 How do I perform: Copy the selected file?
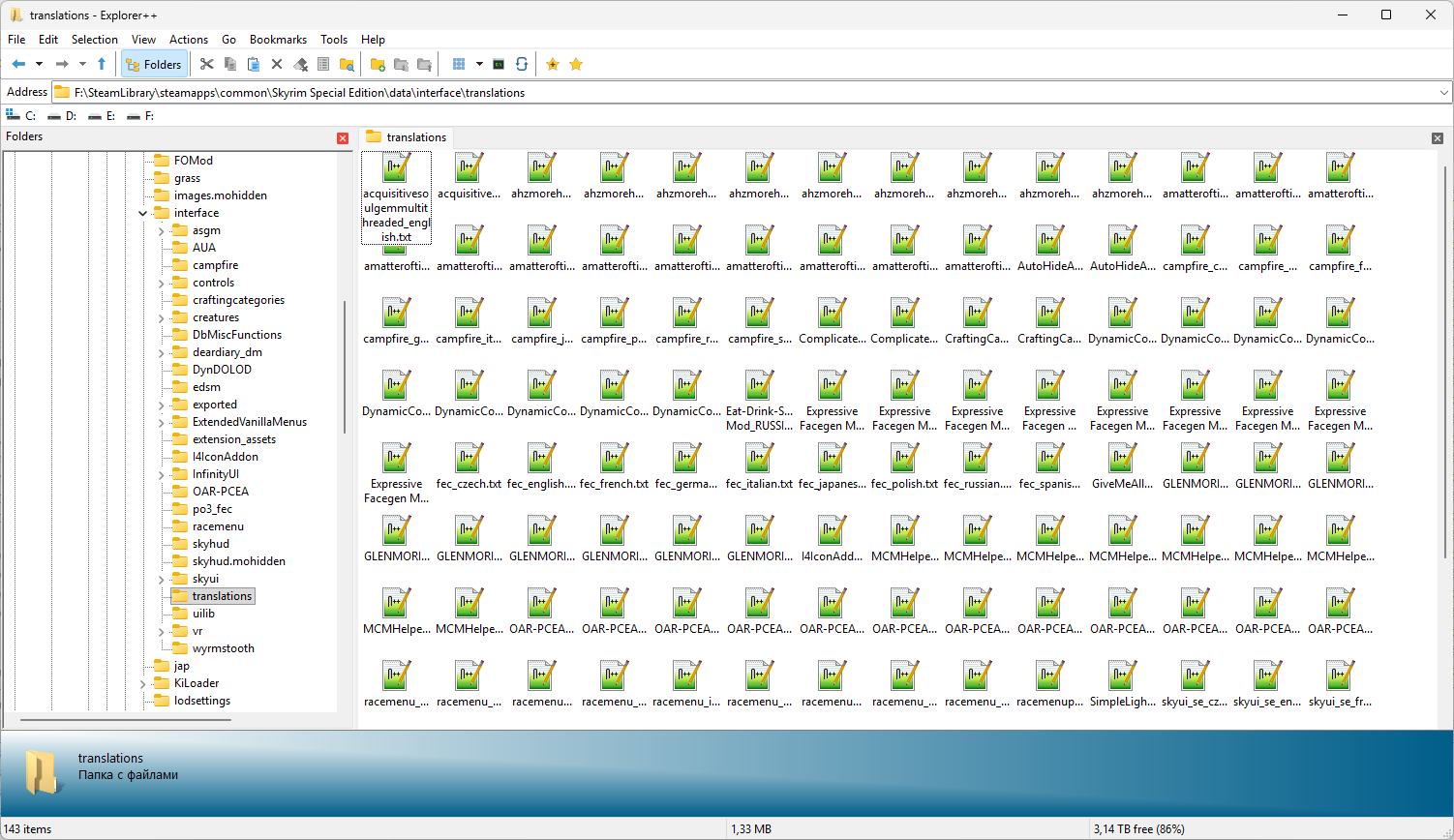pos(229,64)
